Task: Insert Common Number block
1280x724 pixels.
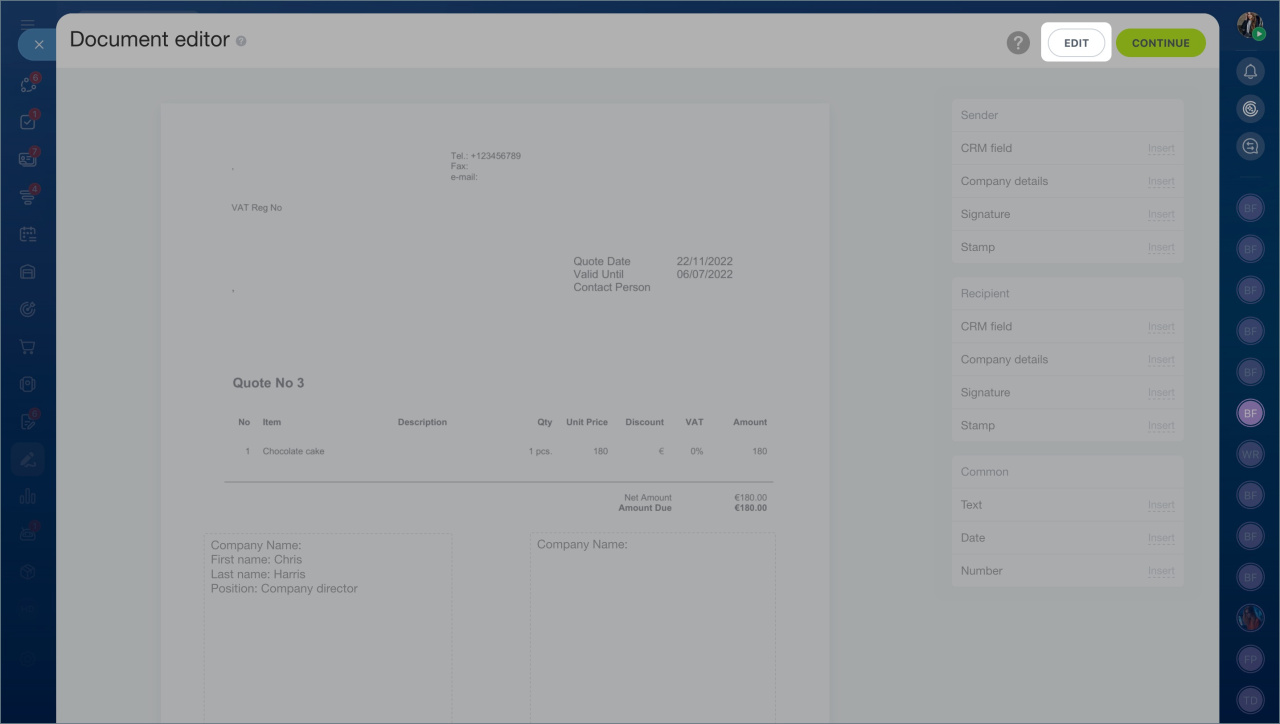Action: (1161, 572)
